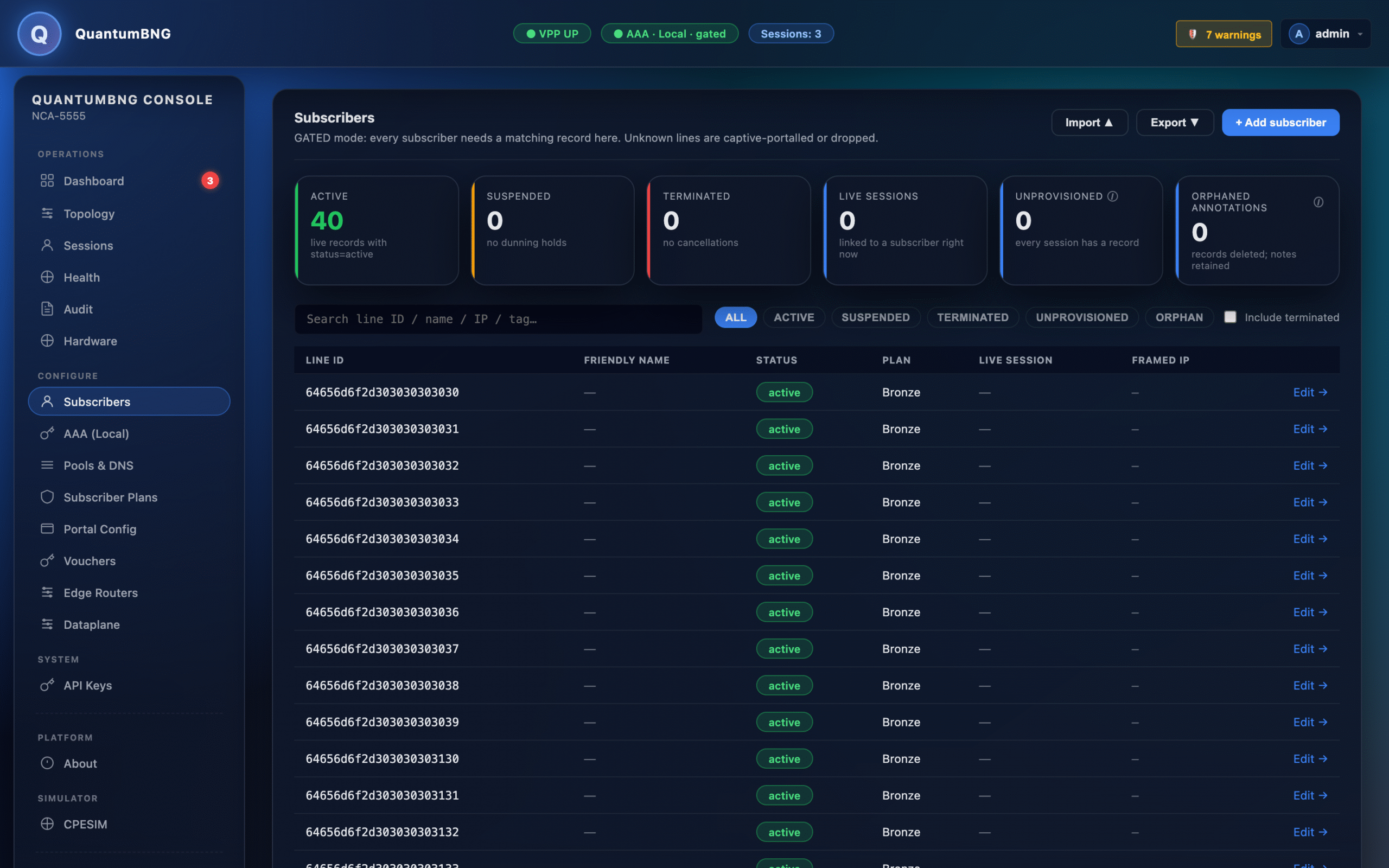Click active badge for line 64656d6f2d303030303032
Viewport: 1389px width, 868px height.
coord(784,465)
